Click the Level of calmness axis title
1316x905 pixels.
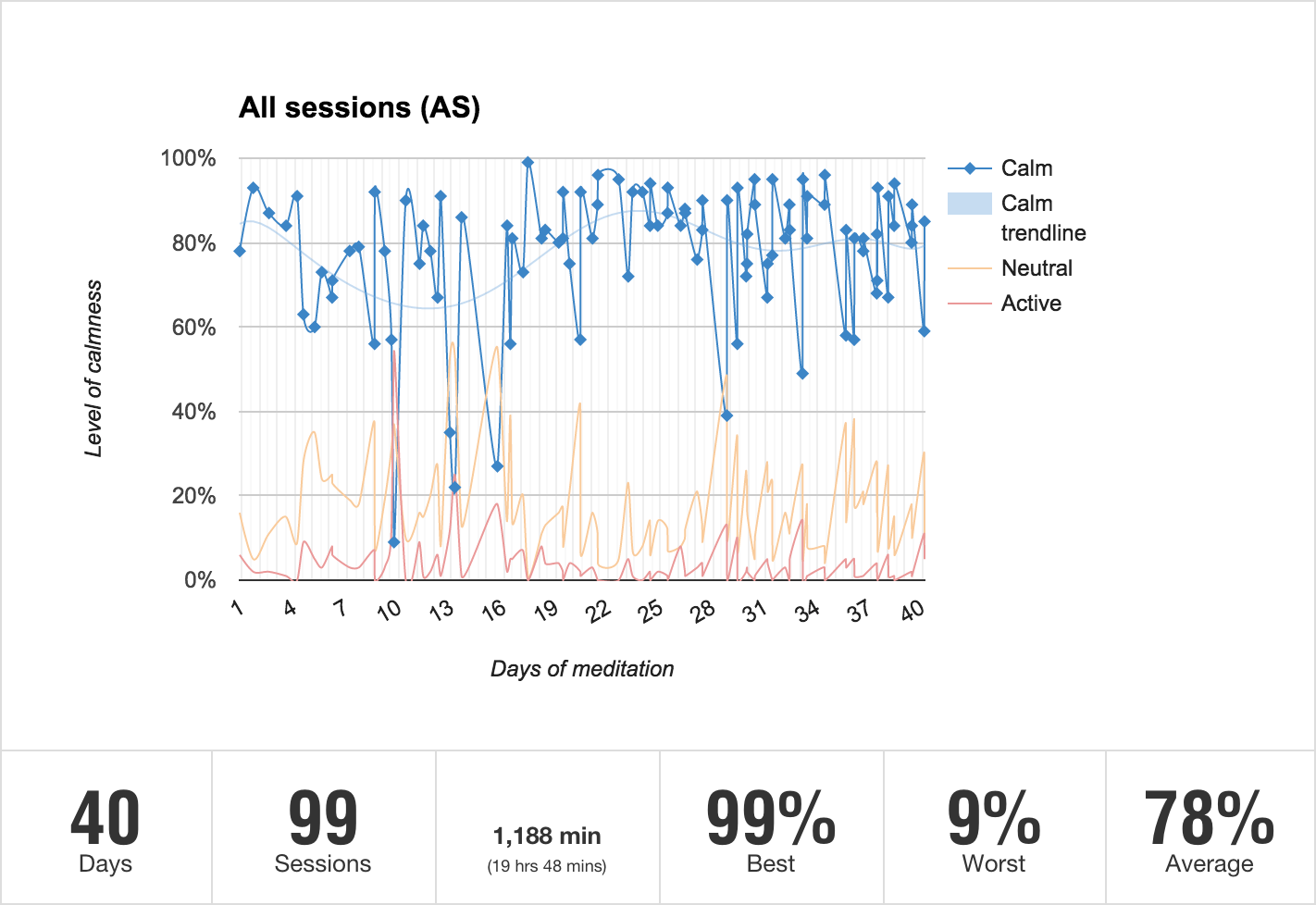coord(93,368)
